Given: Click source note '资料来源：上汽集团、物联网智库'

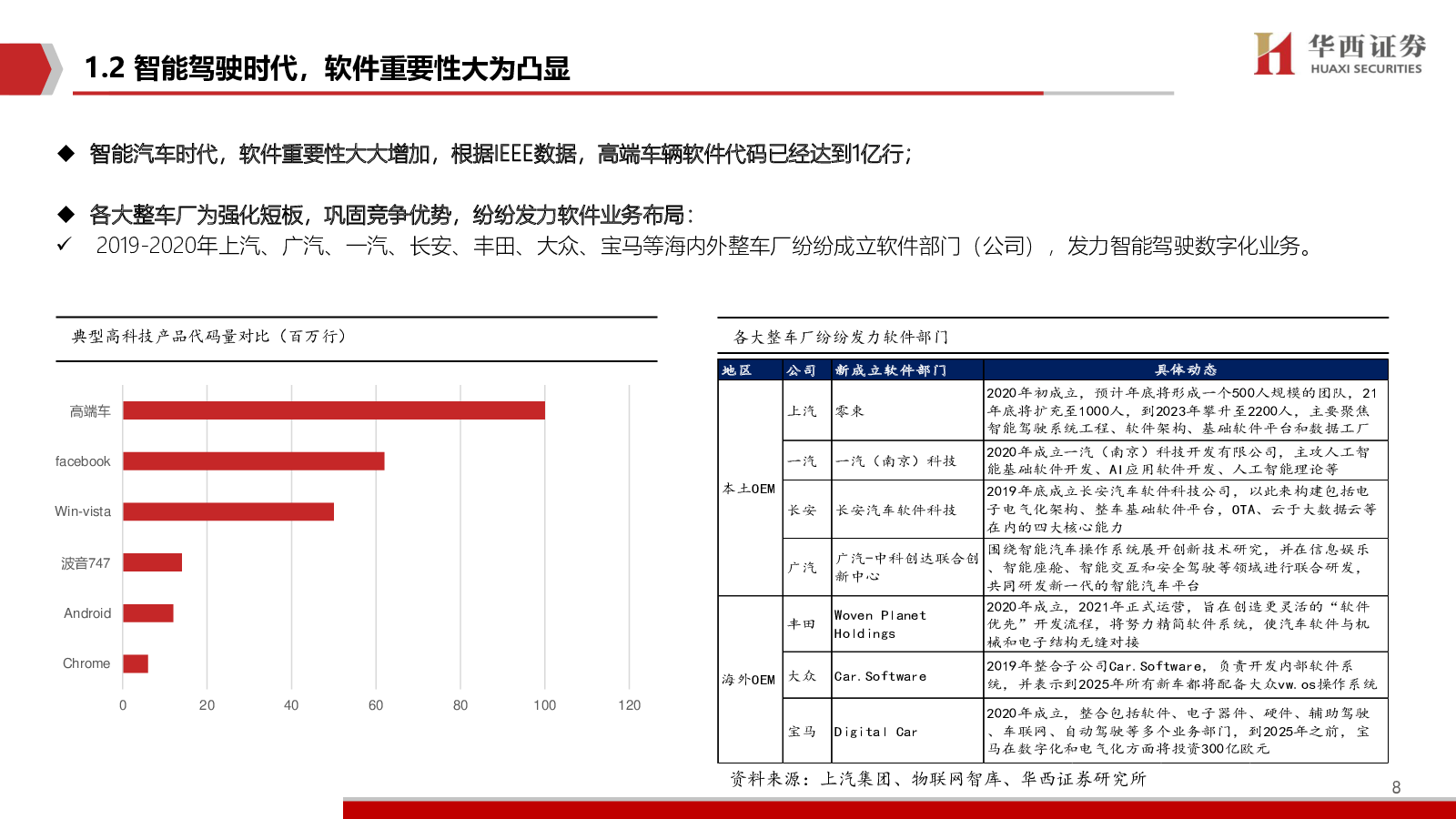Looking at the screenshot, I should pyautogui.click(x=938, y=779).
